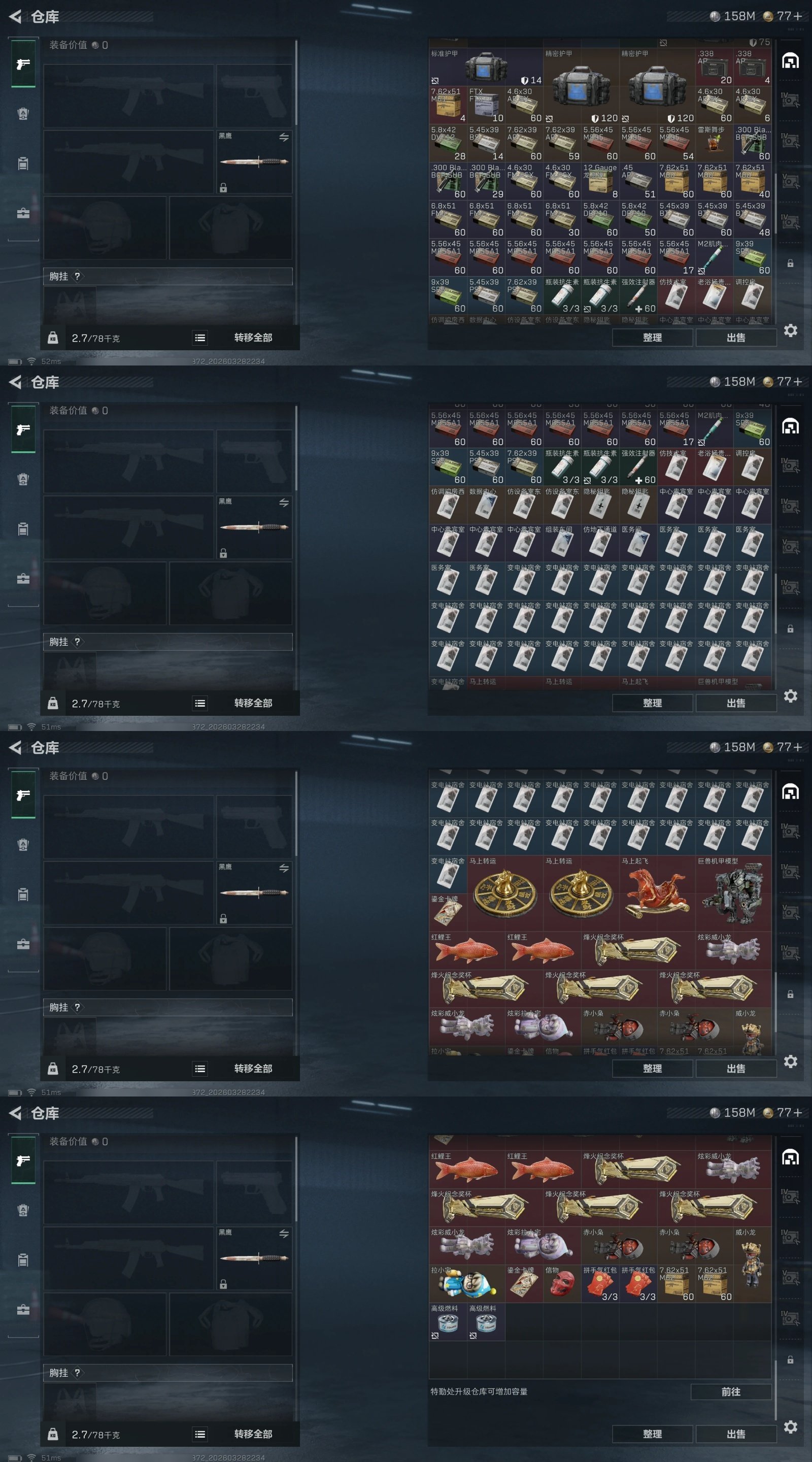This screenshot has height=1462, width=812.
Task: Select the 5.8x42 DBP10 stack of 50
Action: (x=638, y=219)
